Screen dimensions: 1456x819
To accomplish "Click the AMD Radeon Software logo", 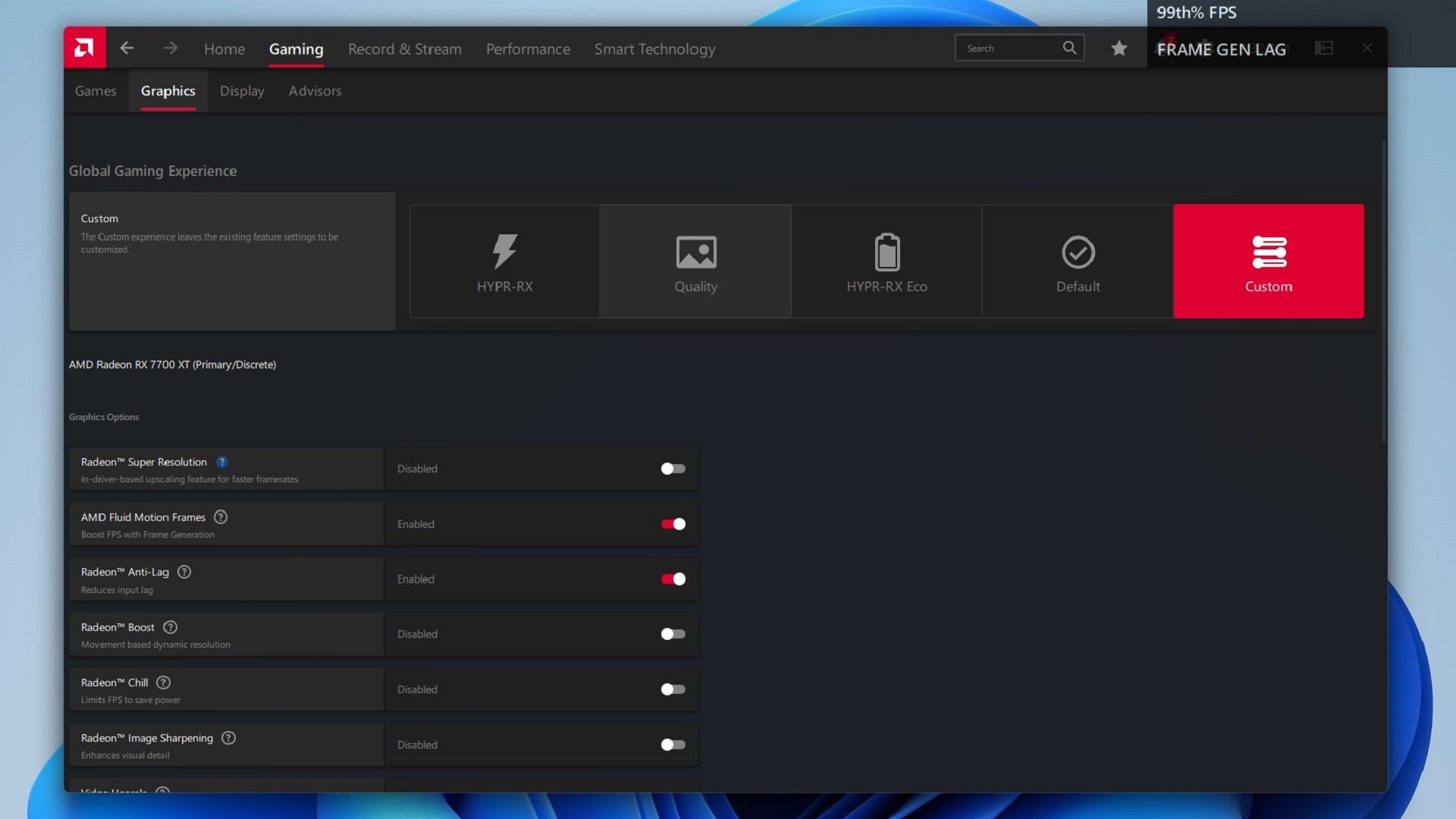I will coord(84,47).
